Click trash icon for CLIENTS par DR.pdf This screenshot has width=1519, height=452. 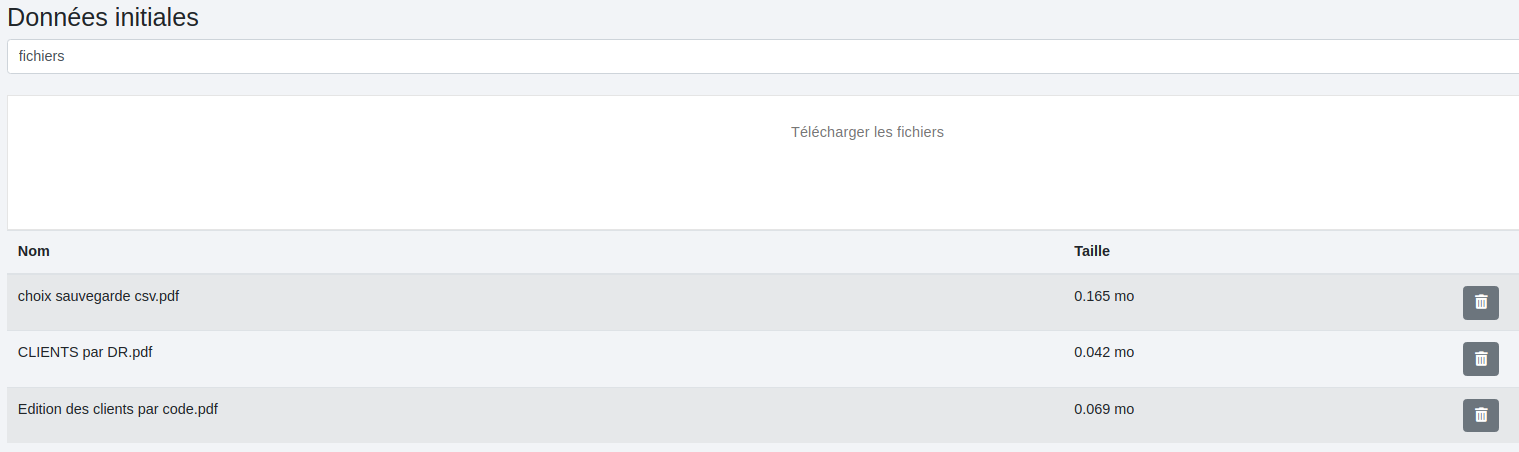pyautogui.click(x=1480, y=358)
